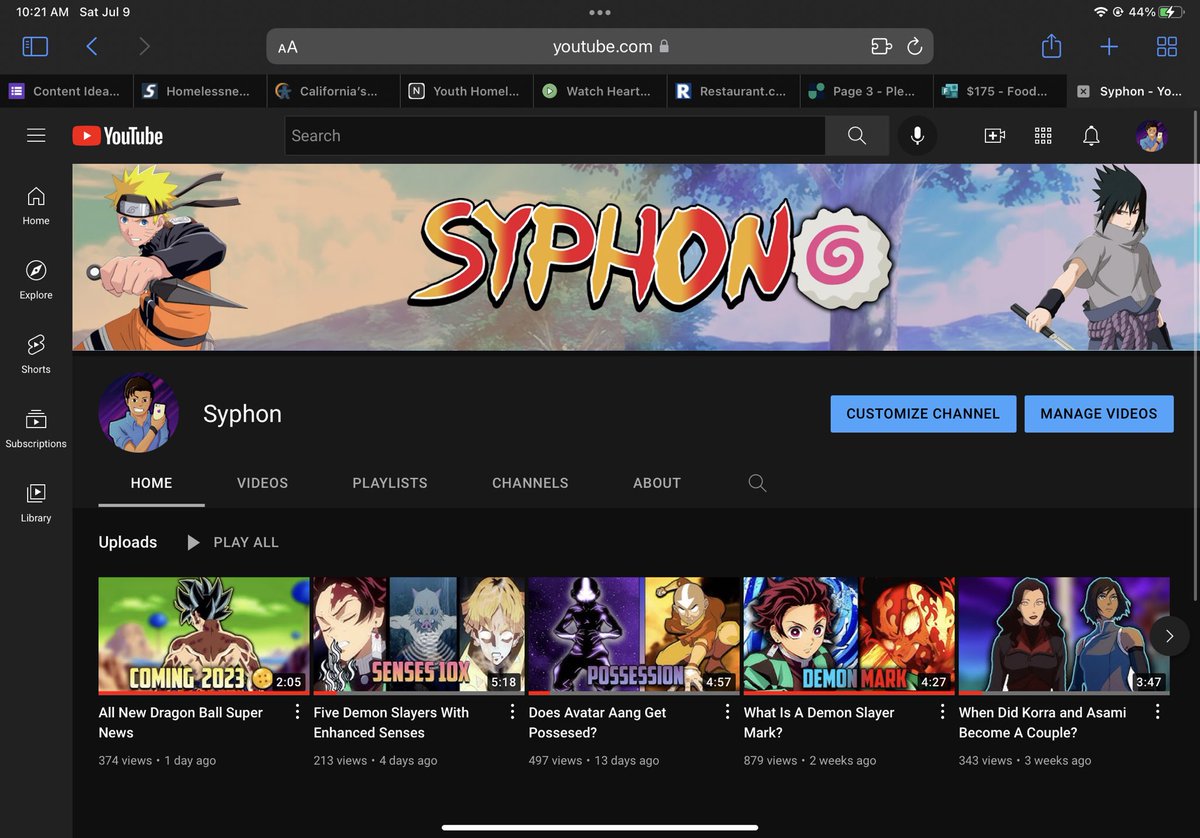Image resolution: width=1200 pixels, height=838 pixels.
Task: Switch to the Youth Homel... tab
Action: click(x=466, y=91)
